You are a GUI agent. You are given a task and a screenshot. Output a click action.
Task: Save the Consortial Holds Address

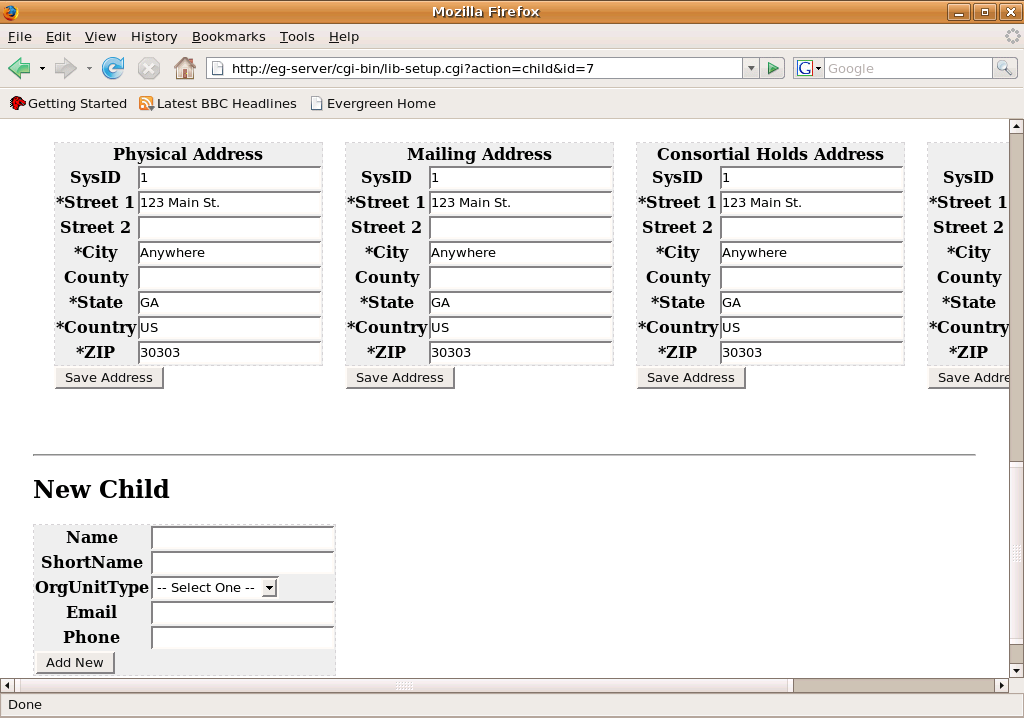coord(690,377)
